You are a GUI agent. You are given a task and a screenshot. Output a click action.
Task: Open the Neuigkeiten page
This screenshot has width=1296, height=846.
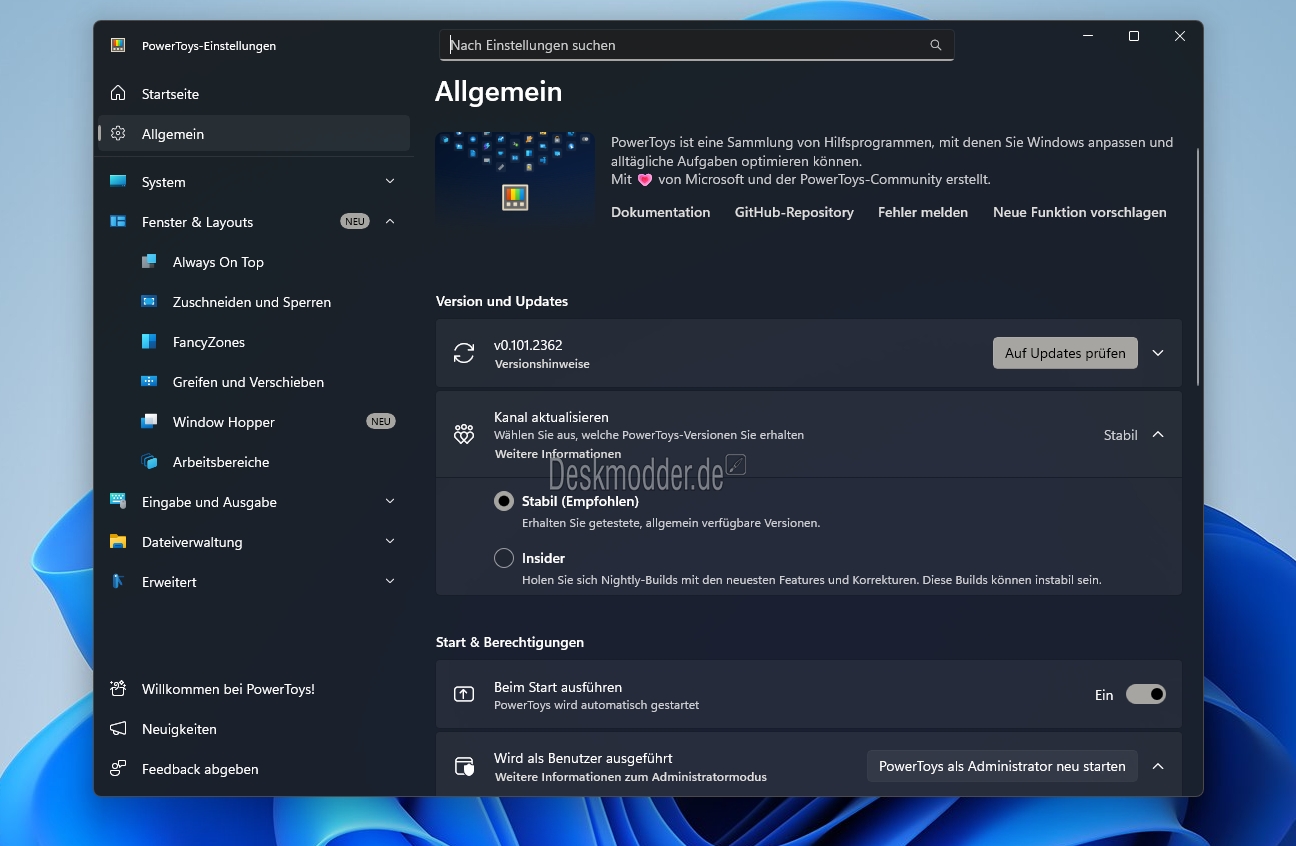point(254,729)
